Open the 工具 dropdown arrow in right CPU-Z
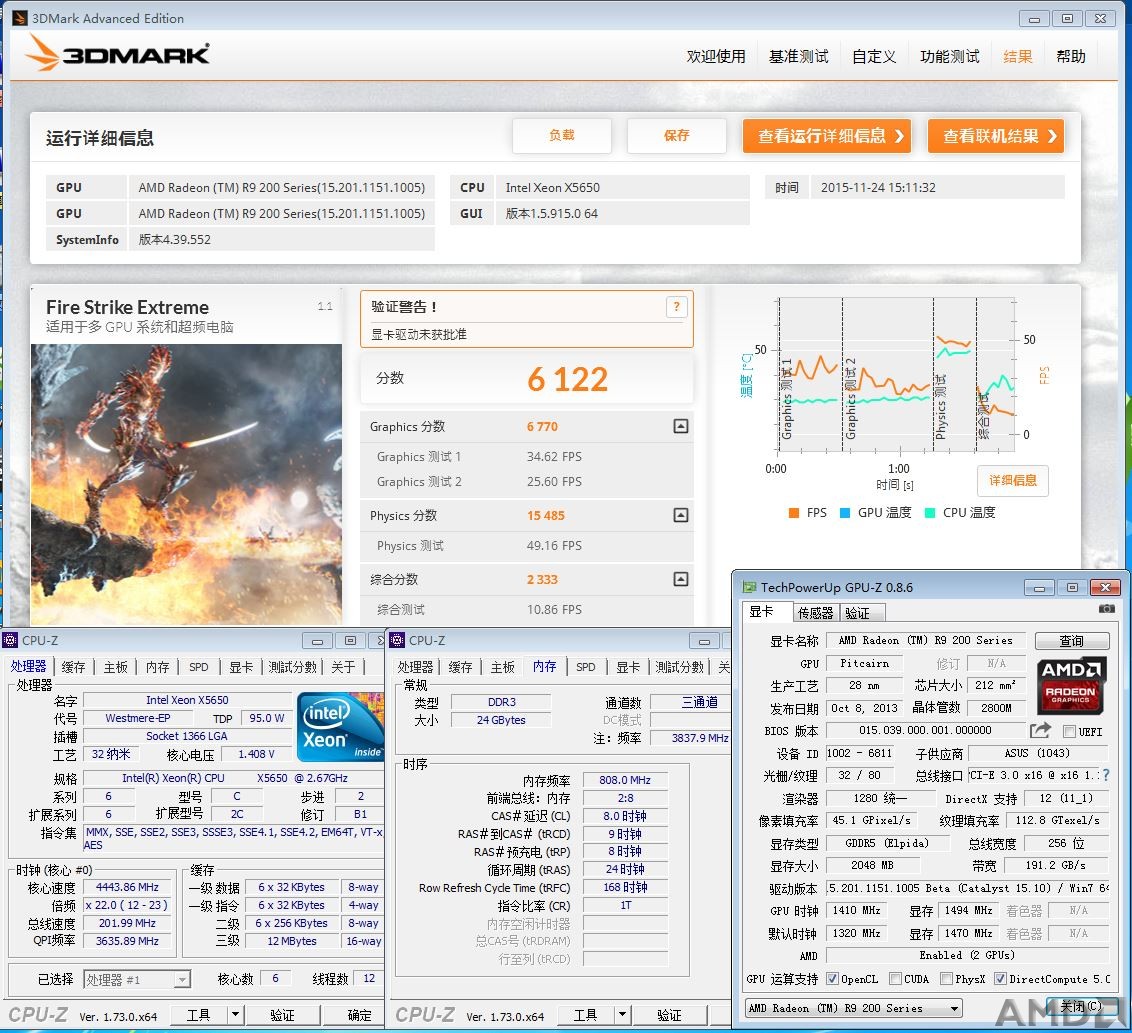 (622, 1015)
